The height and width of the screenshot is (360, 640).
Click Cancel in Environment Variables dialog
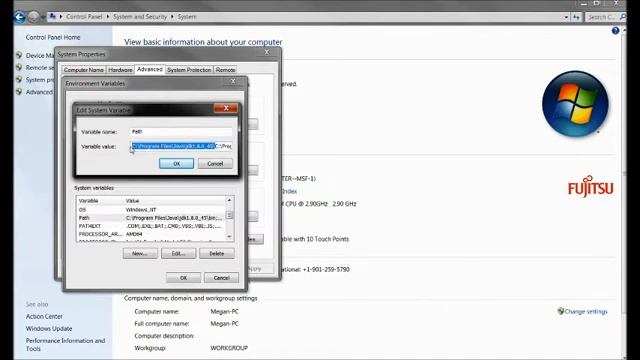(x=222, y=278)
